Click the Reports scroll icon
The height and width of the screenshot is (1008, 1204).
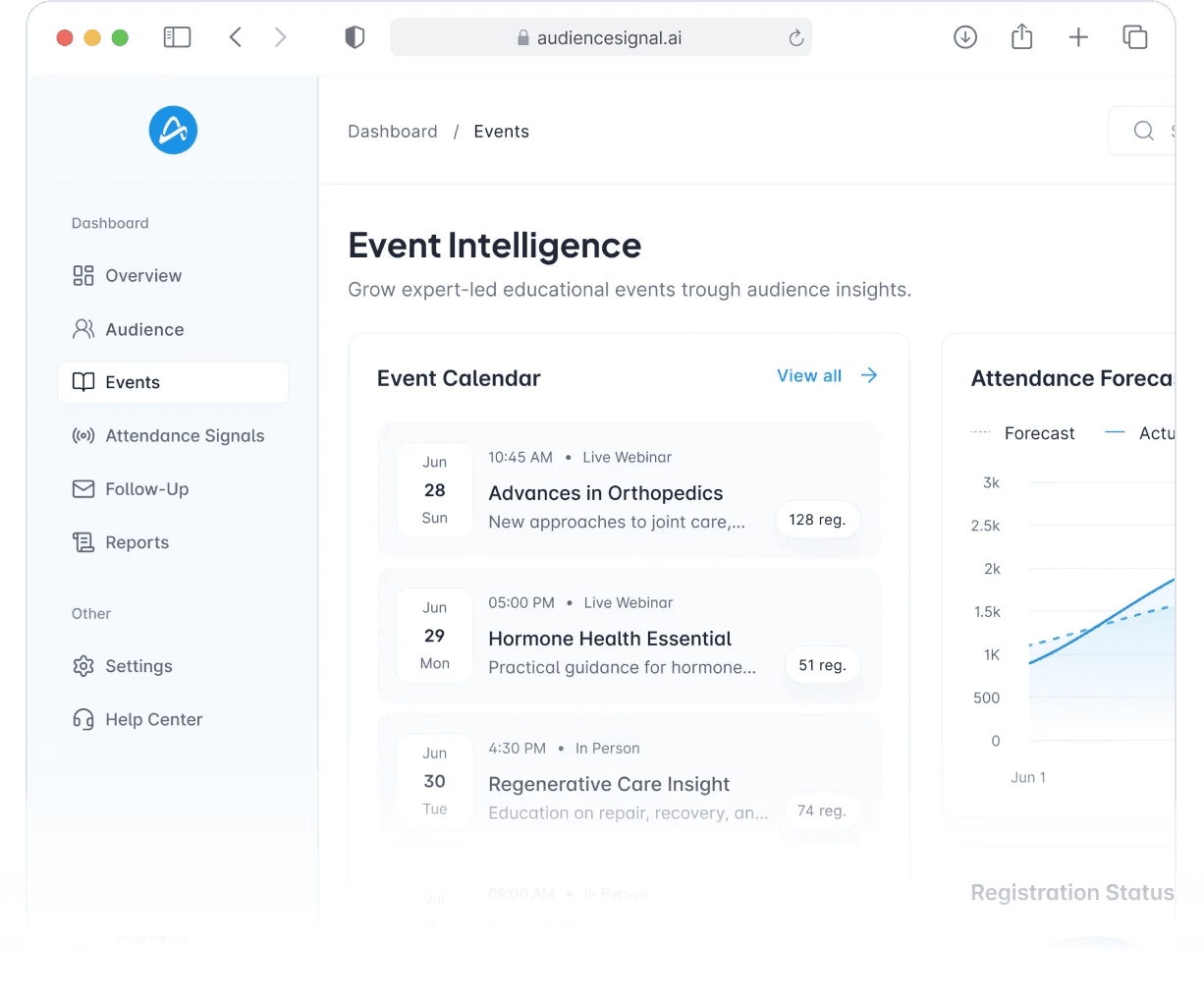83,542
